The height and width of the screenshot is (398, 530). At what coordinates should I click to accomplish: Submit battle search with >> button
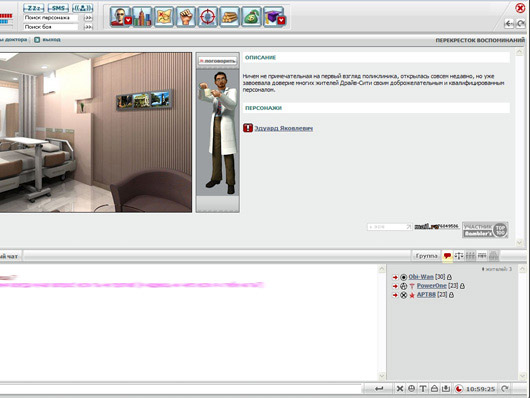88,27
